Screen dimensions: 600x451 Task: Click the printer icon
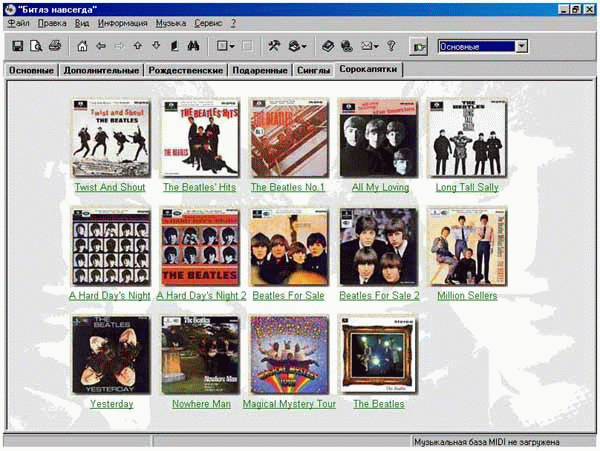[55, 46]
